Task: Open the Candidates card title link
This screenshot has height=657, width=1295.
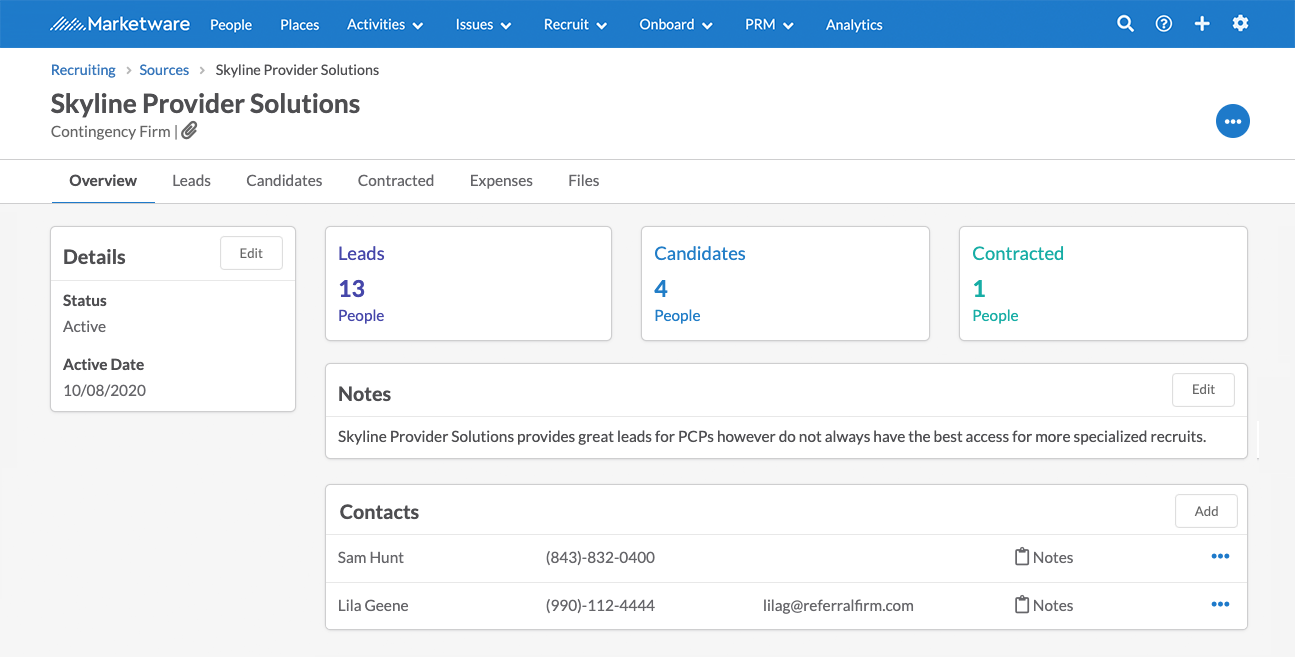Action: pyautogui.click(x=700, y=254)
